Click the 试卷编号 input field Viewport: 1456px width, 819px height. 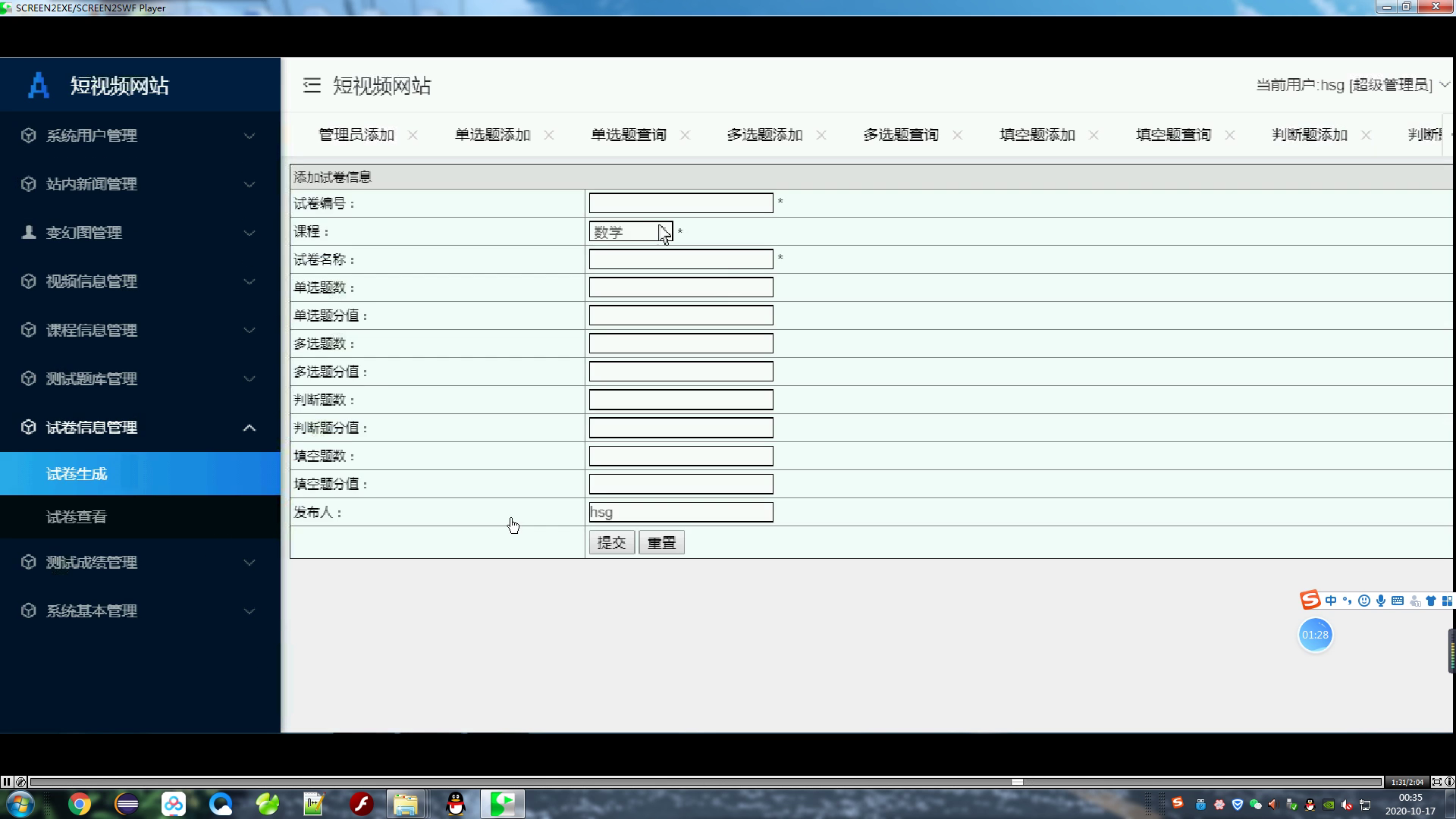681,202
